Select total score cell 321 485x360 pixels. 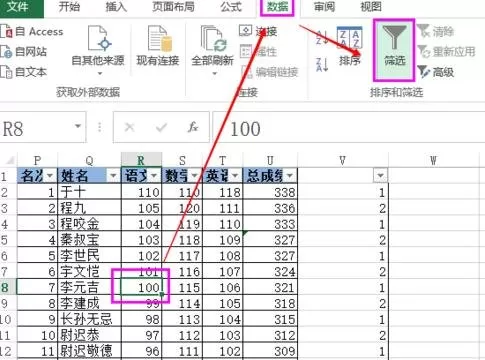point(270,287)
